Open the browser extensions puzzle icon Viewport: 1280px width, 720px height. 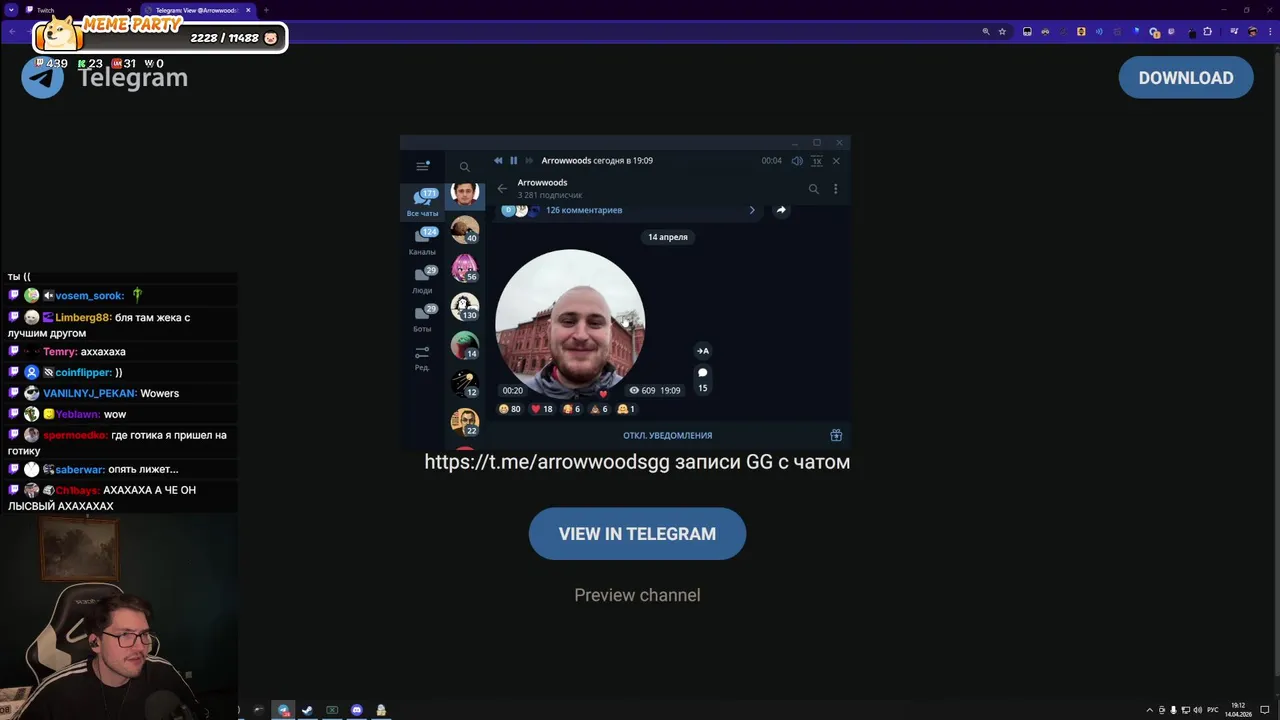coord(1208,32)
